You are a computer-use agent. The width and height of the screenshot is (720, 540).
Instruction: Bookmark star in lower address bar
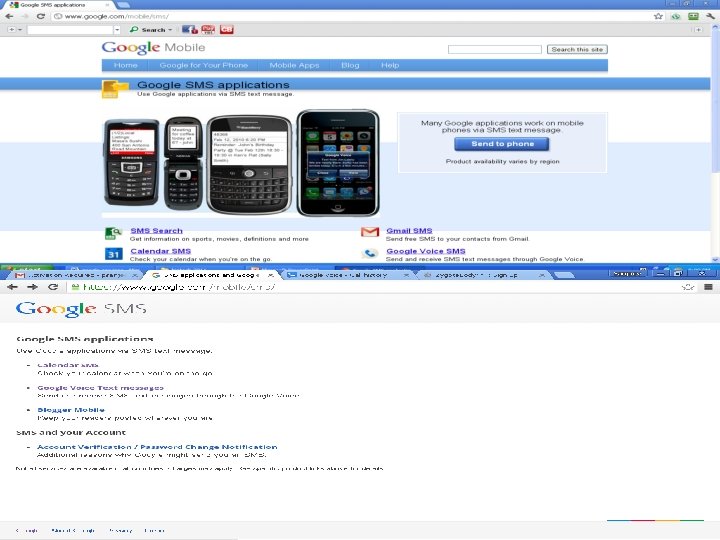pos(687,287)
